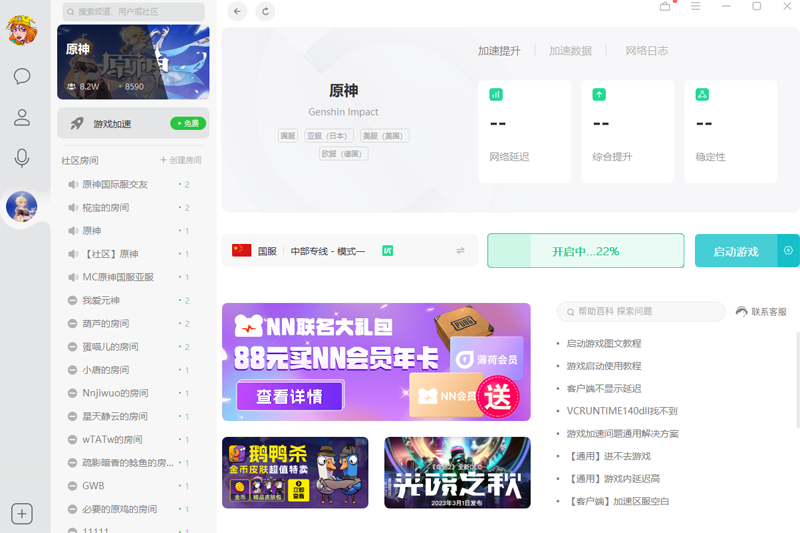Viewport: 800px width, 533px height.
Task: Click the top search channels input field
Action: (134, 11)
